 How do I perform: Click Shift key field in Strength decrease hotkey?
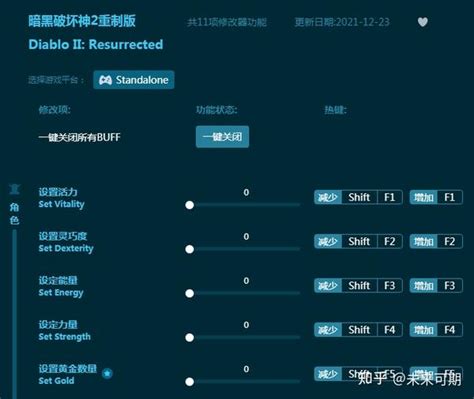click(x=359, y=330)
